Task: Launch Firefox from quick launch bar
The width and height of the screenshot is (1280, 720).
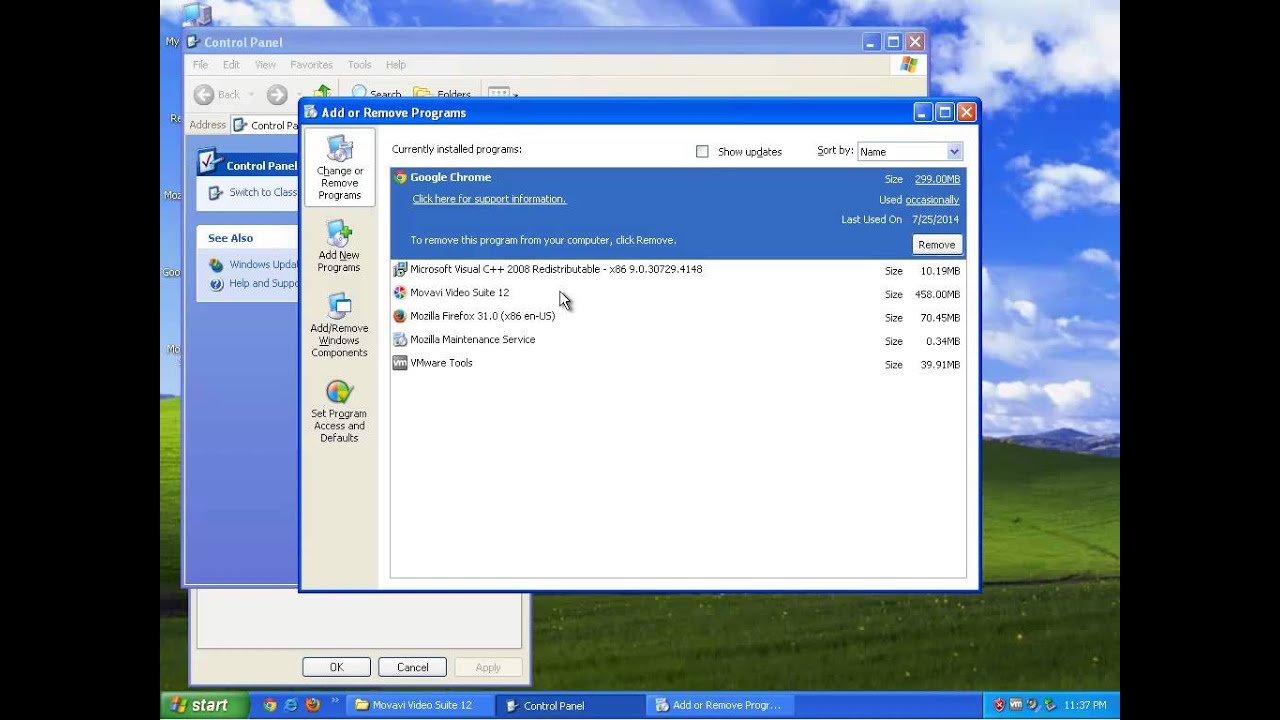Action: 312,705
